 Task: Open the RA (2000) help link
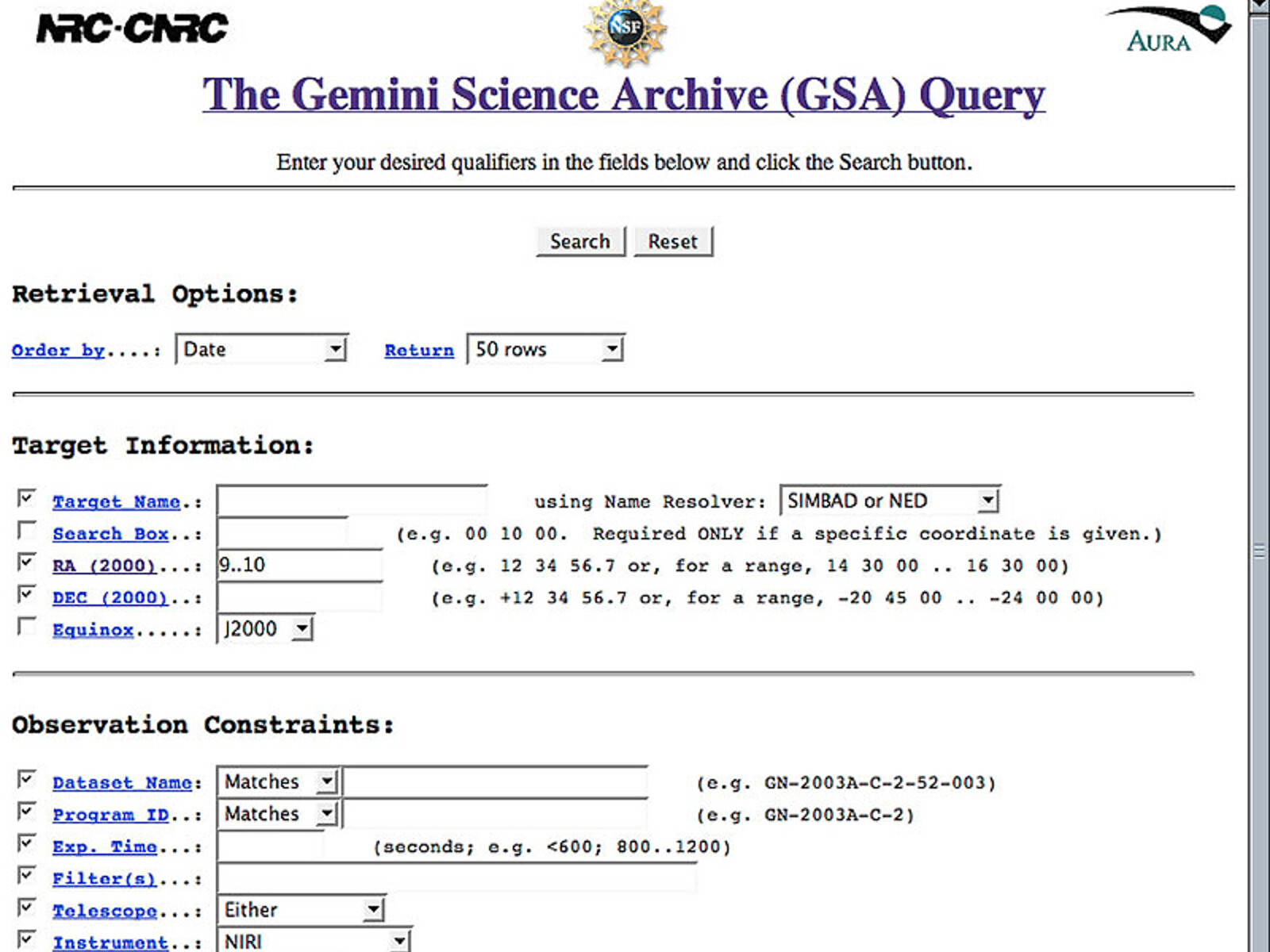pos(104,566)
